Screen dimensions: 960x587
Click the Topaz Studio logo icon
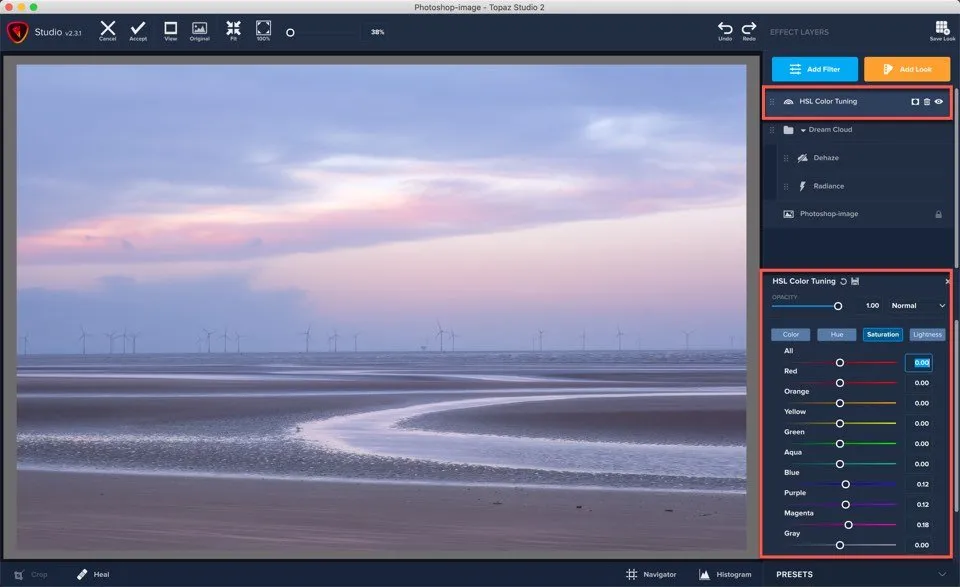[x=18, y=32]
